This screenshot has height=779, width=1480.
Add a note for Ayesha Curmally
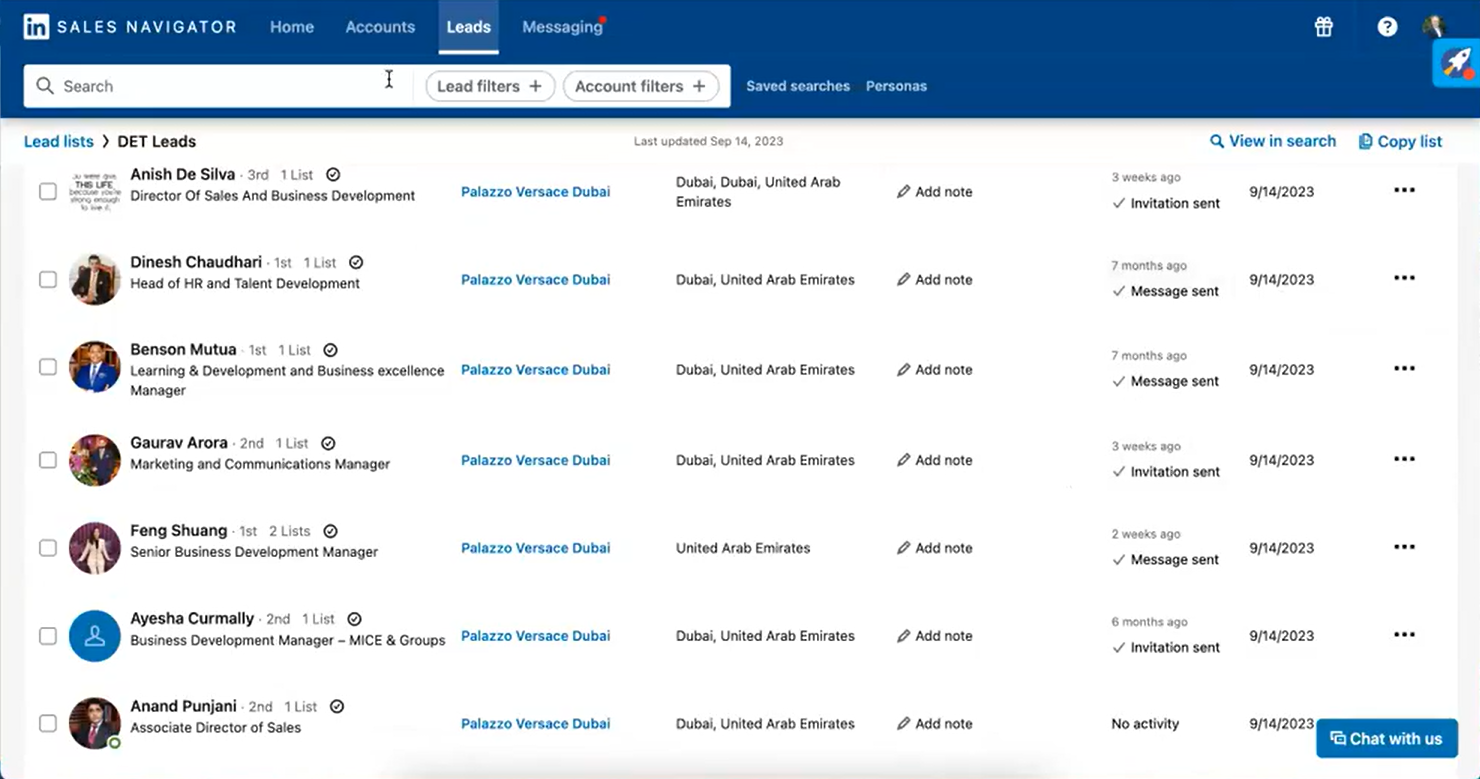pyautogui.click(x=934, y=636)
